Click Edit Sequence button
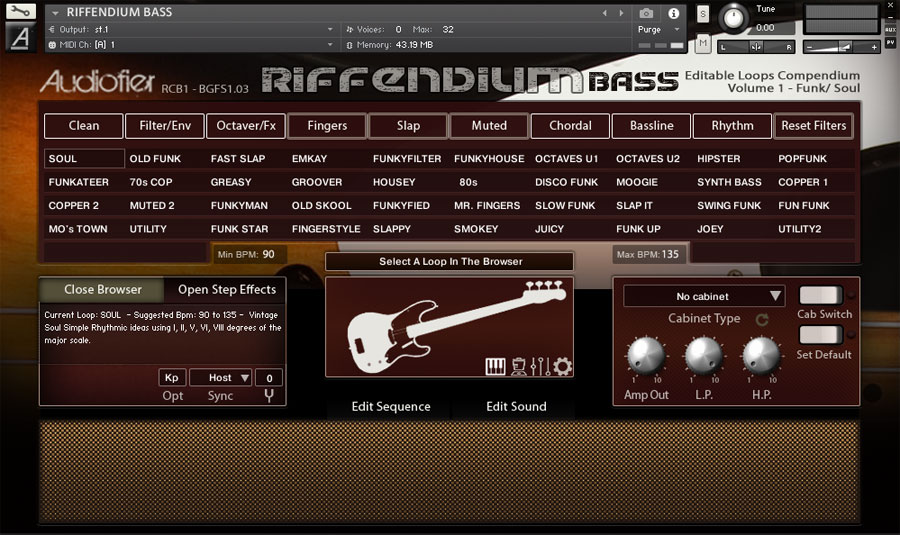 click(x=391, y=406)
